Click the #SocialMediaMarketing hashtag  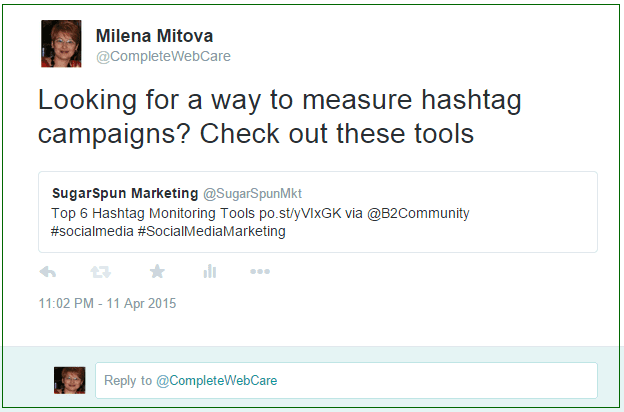[x=212, y=231]
